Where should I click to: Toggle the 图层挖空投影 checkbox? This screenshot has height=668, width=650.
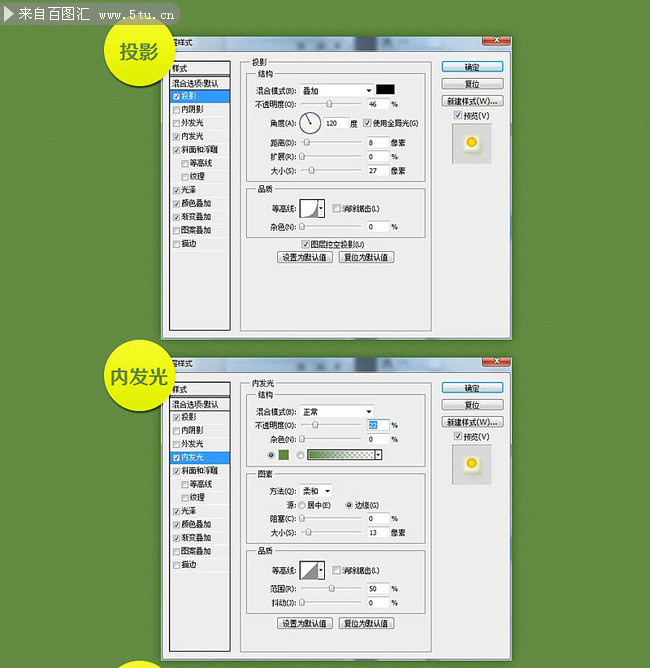click(305, 243)
